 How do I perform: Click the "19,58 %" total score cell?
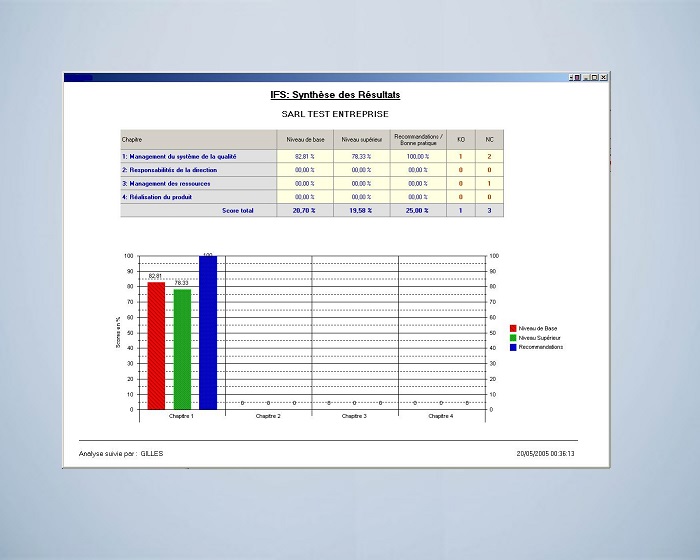[x=362, y=210]
